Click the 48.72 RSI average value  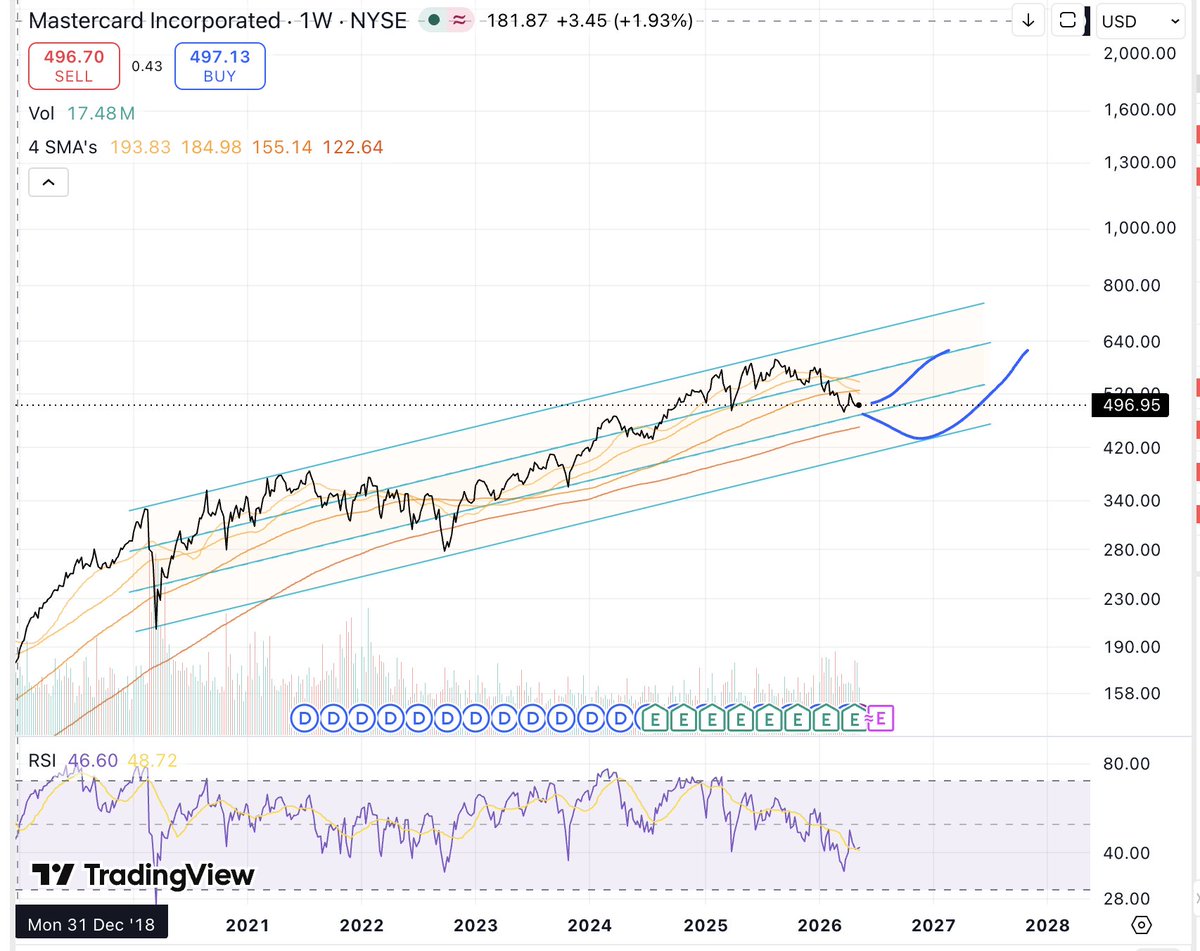(151, 761)
